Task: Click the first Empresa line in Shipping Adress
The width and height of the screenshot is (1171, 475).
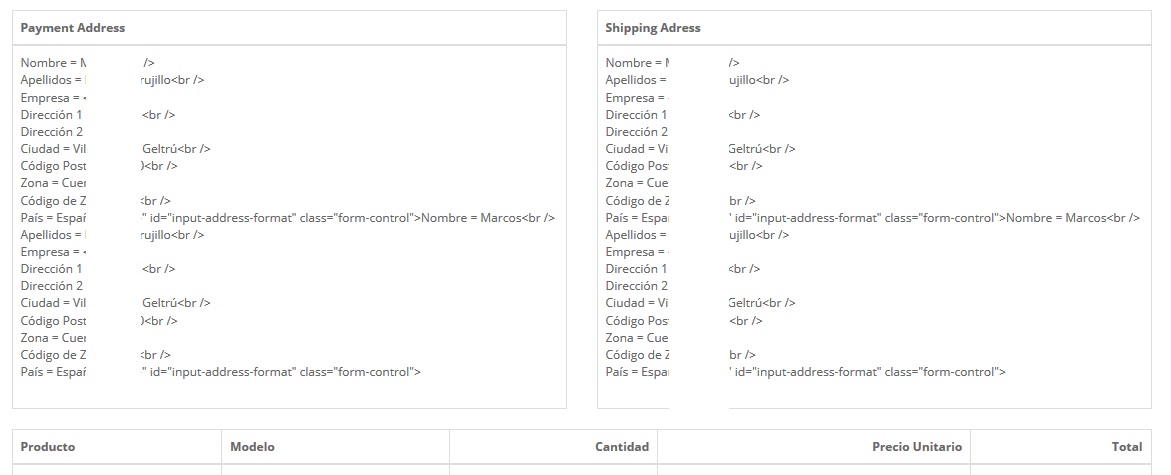Action: [x=638, y=98]
